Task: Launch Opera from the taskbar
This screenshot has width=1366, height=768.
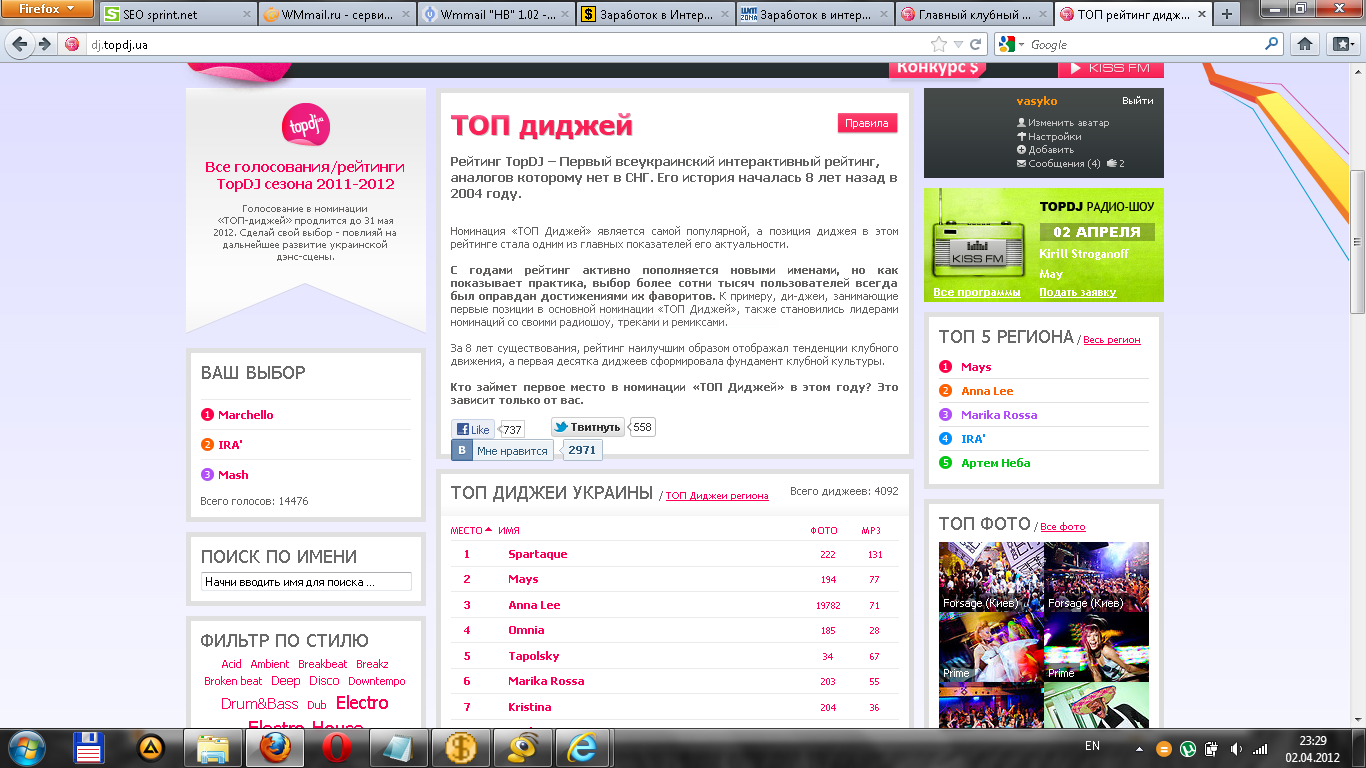Action: click(x=337, y=748)
